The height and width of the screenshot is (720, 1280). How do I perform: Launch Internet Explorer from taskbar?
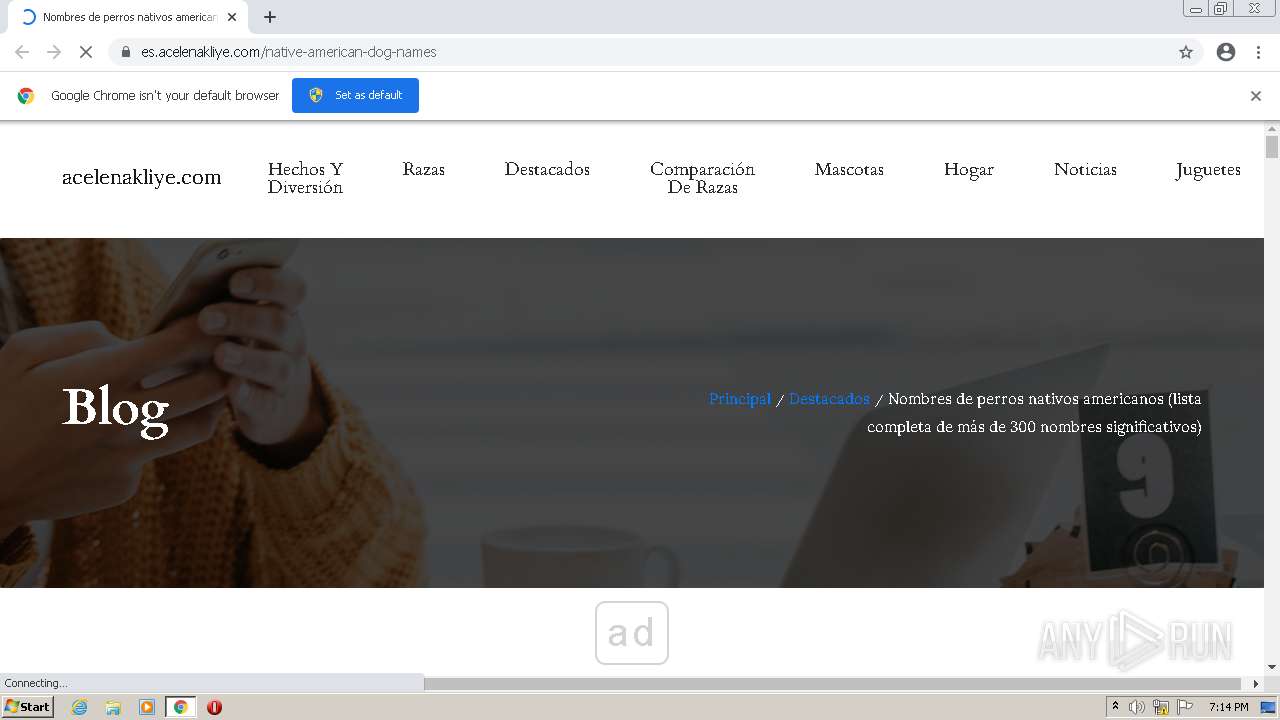click(x=79, y=707)
